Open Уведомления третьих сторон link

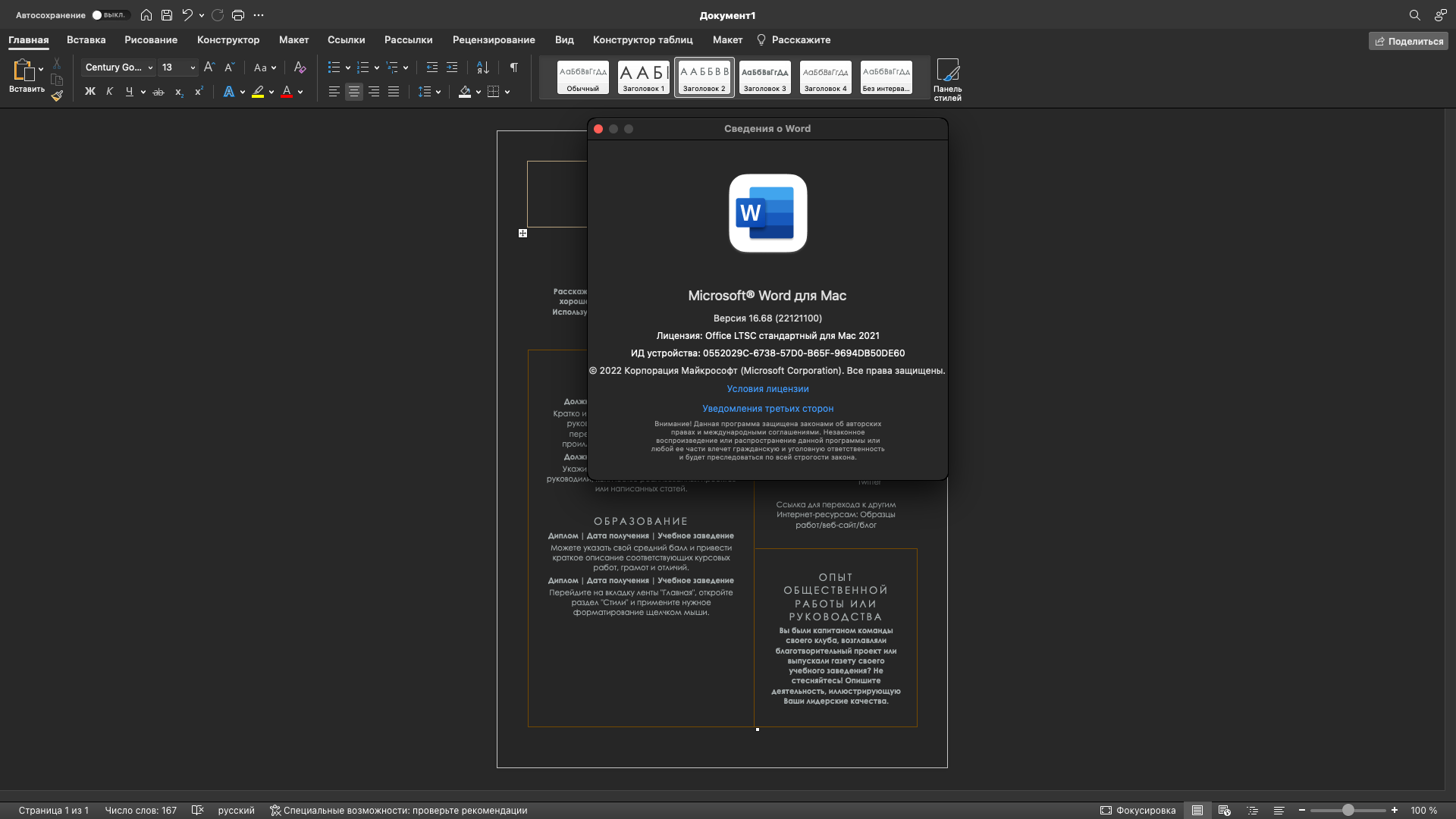coord(767,409)
